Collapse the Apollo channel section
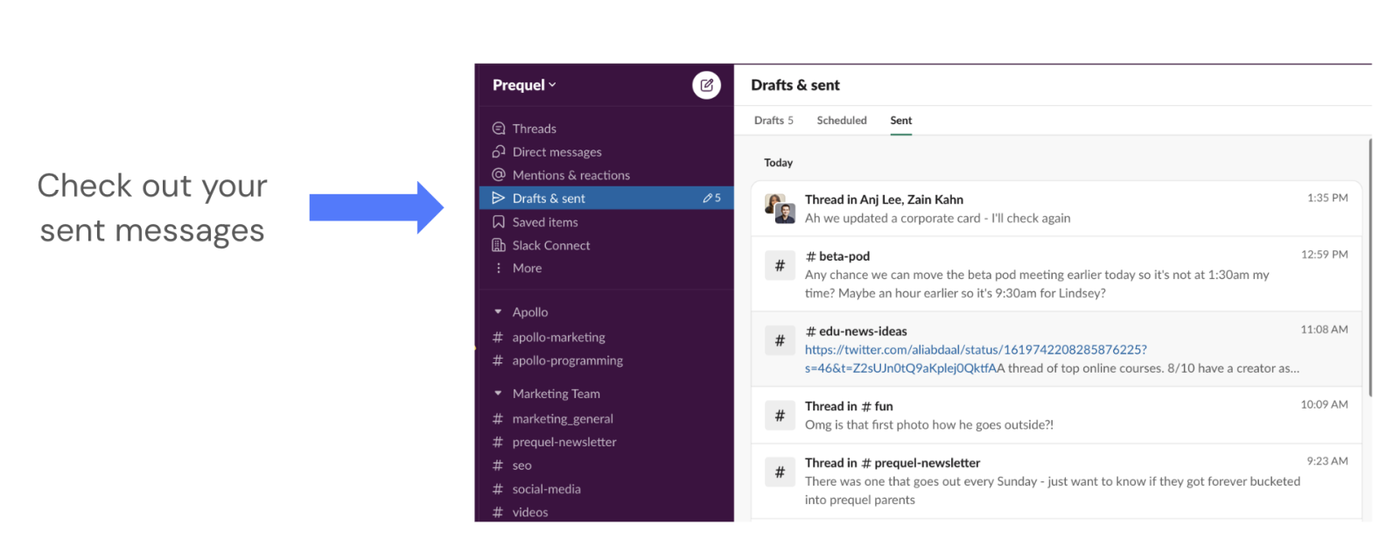The width and height of the screenshot is (1400, 539). [498, 312]
